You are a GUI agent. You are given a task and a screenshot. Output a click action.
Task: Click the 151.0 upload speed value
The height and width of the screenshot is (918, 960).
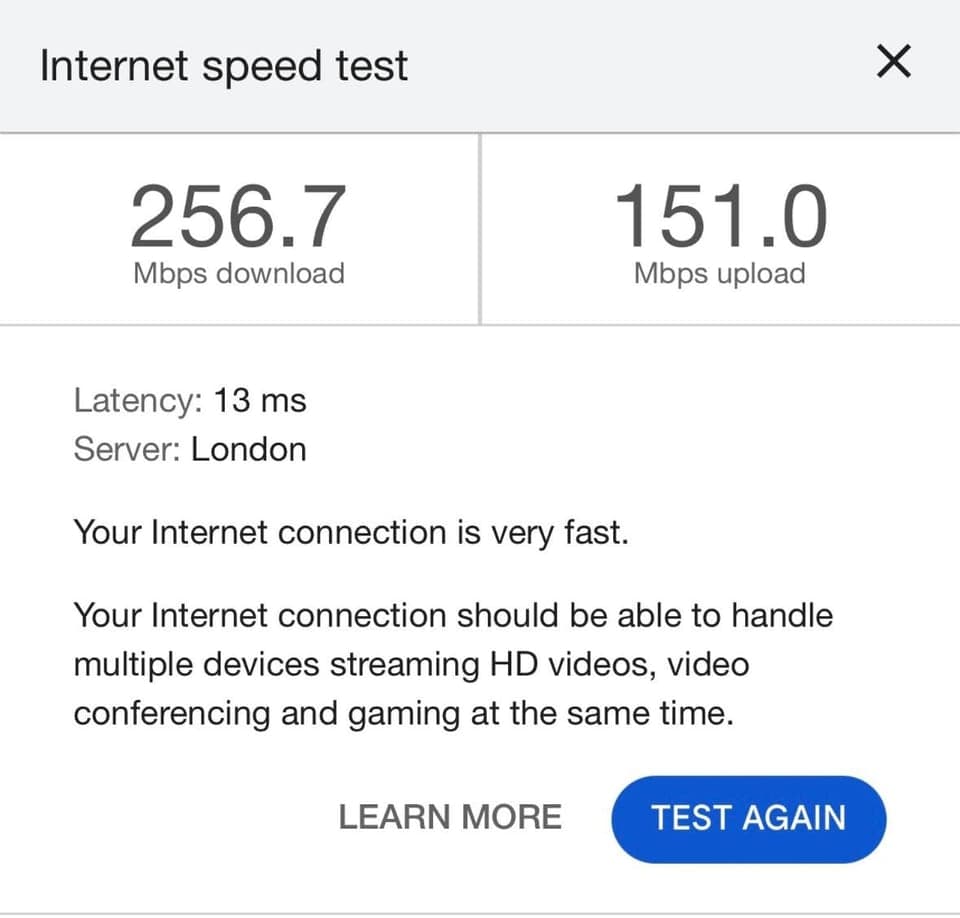pos(720,218)
